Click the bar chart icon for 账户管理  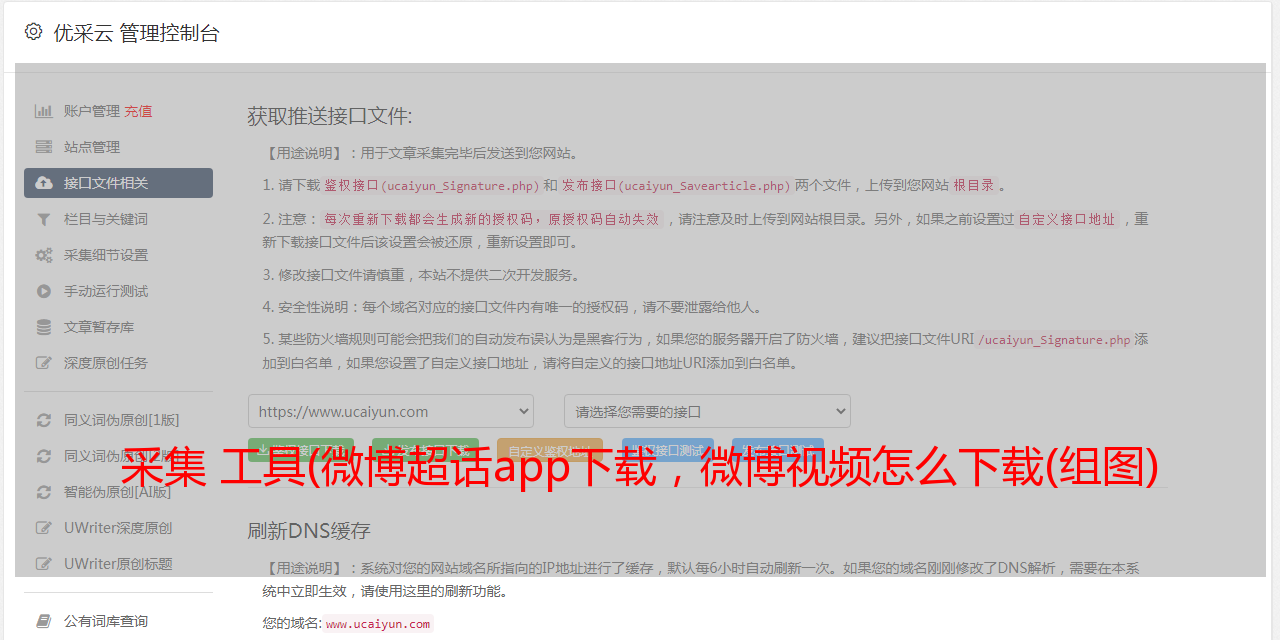pyautogui.click(x=44, y=111)
